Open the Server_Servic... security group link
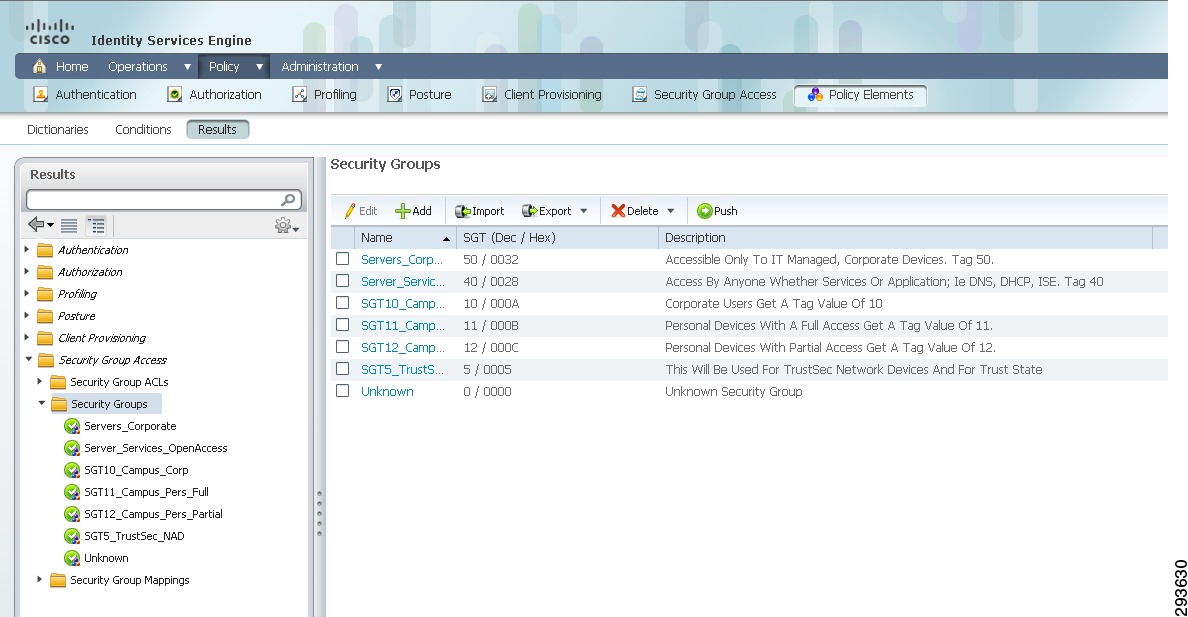 402,281
